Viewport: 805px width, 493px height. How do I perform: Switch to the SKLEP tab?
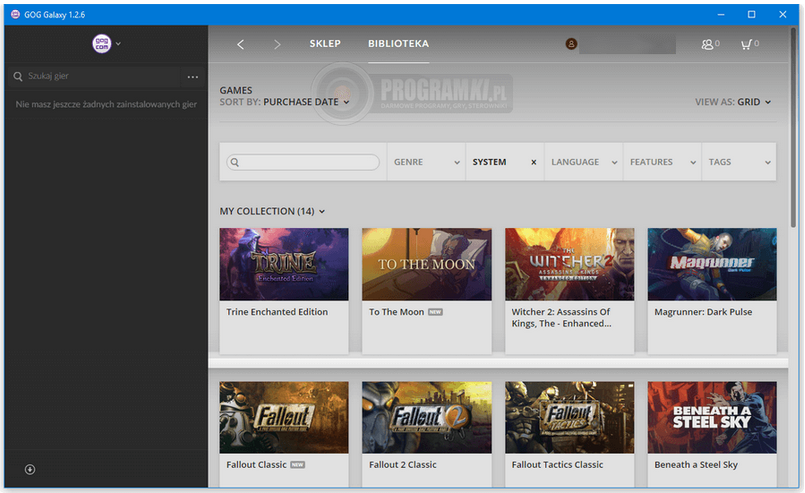[325, 44]
